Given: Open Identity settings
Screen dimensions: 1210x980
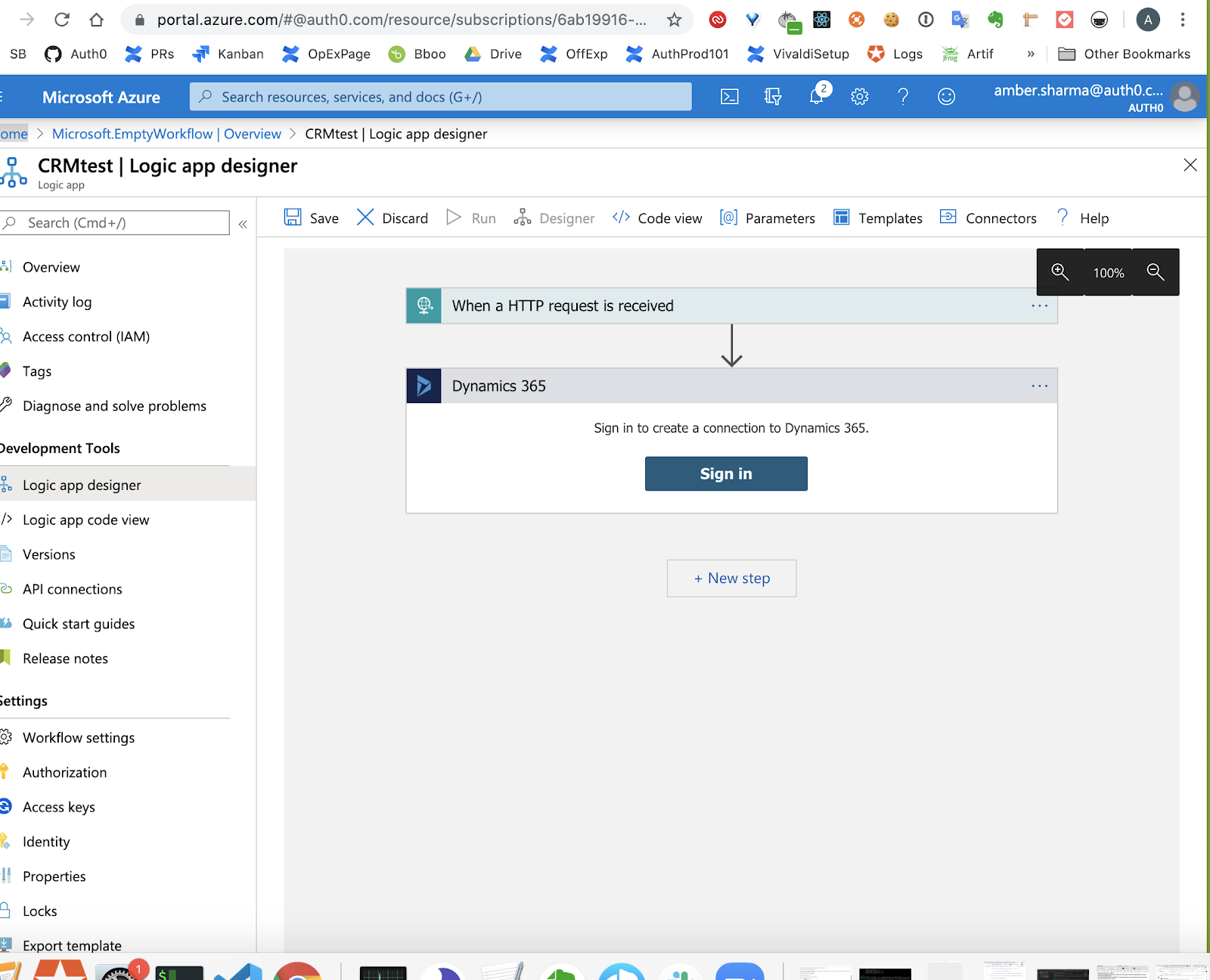Looking at the screenshot, I should point(46,842).
